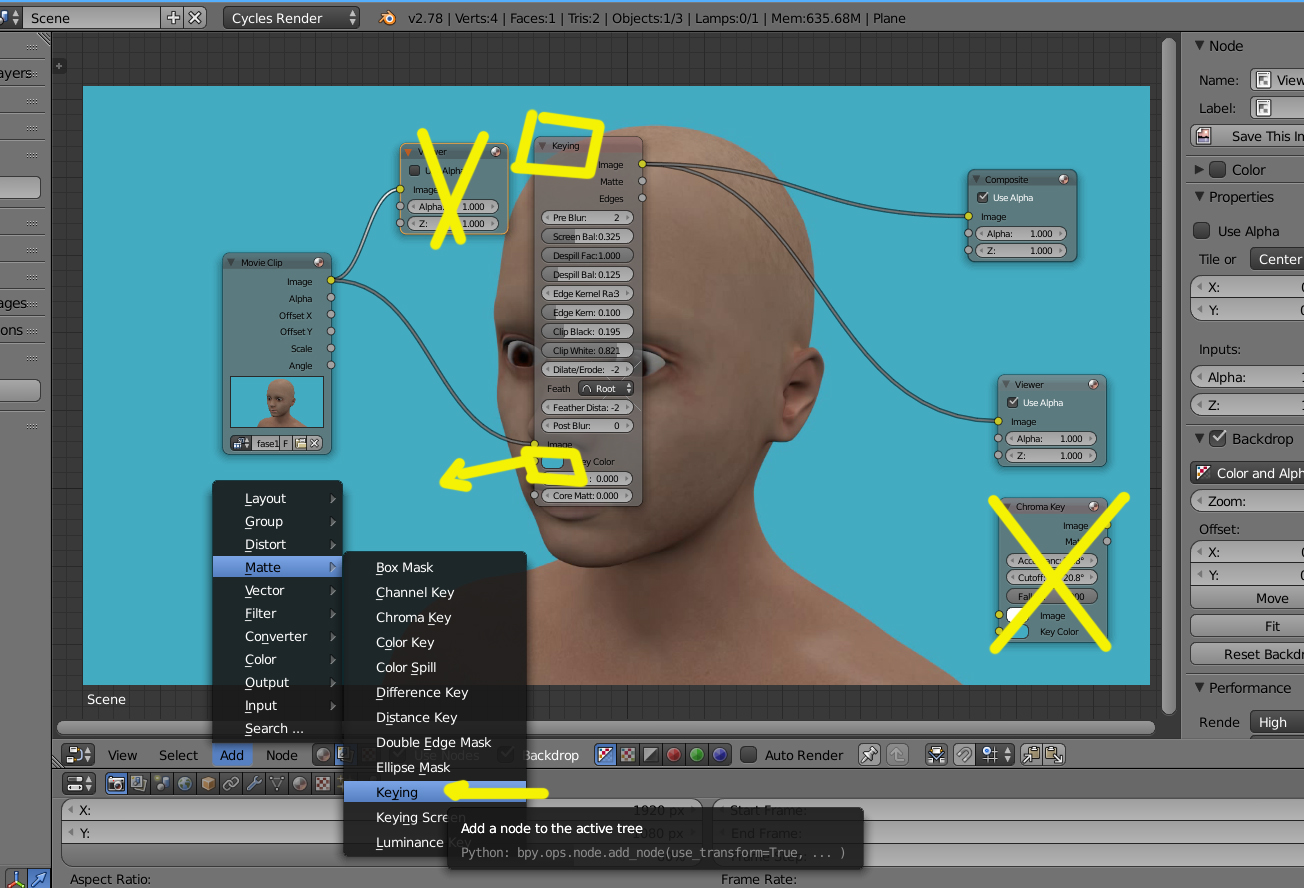Click the red channel display icon
The height and width of the screenshot is (888, 1304).
click(x=674, y=755)
